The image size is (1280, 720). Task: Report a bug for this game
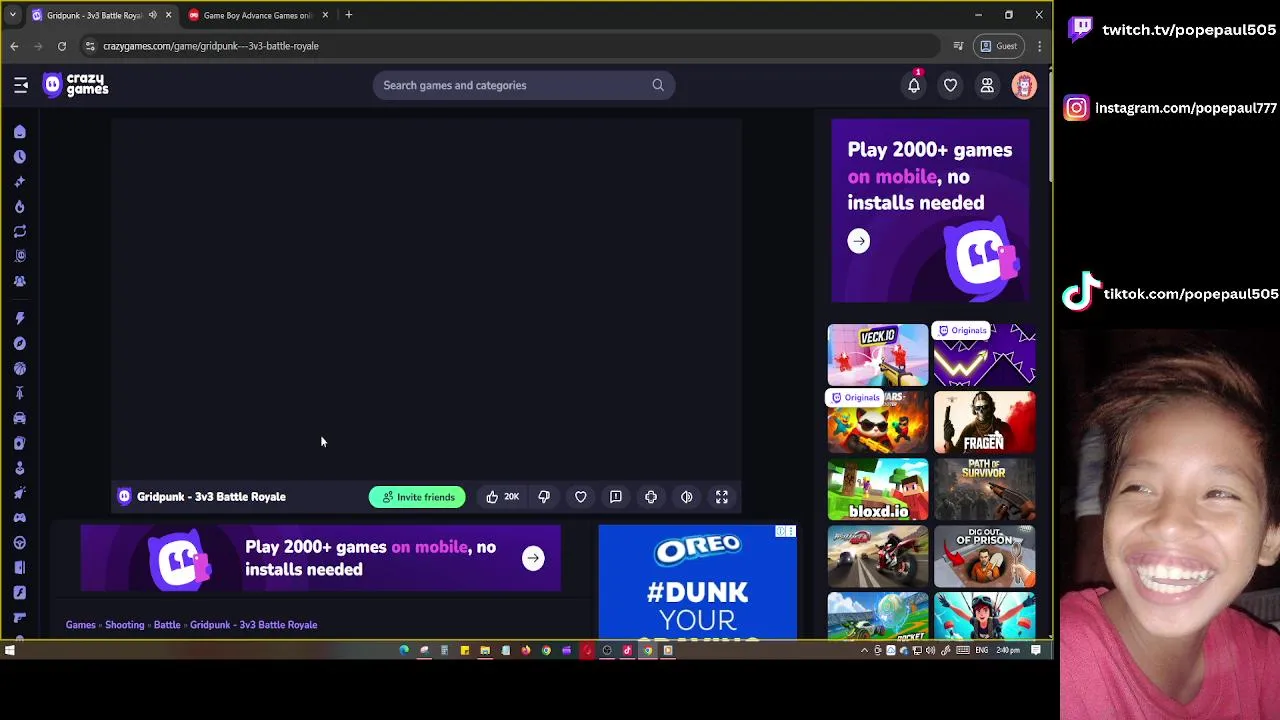tap(616, 497)
